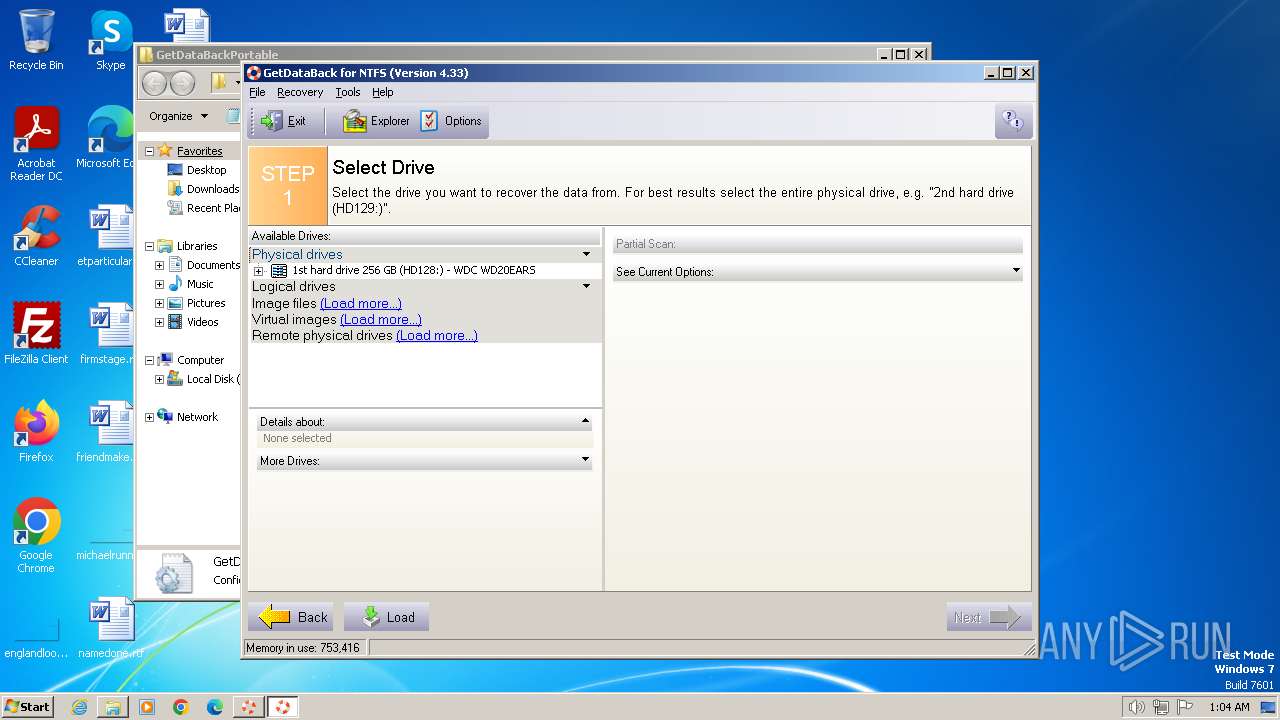Open the Recycle Bin desktop icon
The image size is (1280, 720).
tap(36, 40)
